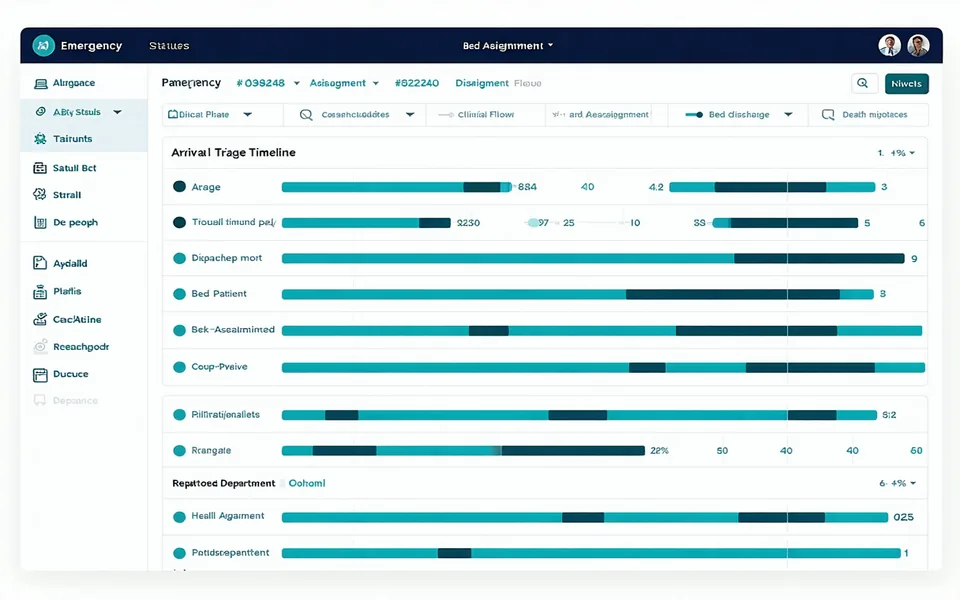Select the Clinial Flow filter tab
This screenshot has width=960, height=600.
click(486, 114)
